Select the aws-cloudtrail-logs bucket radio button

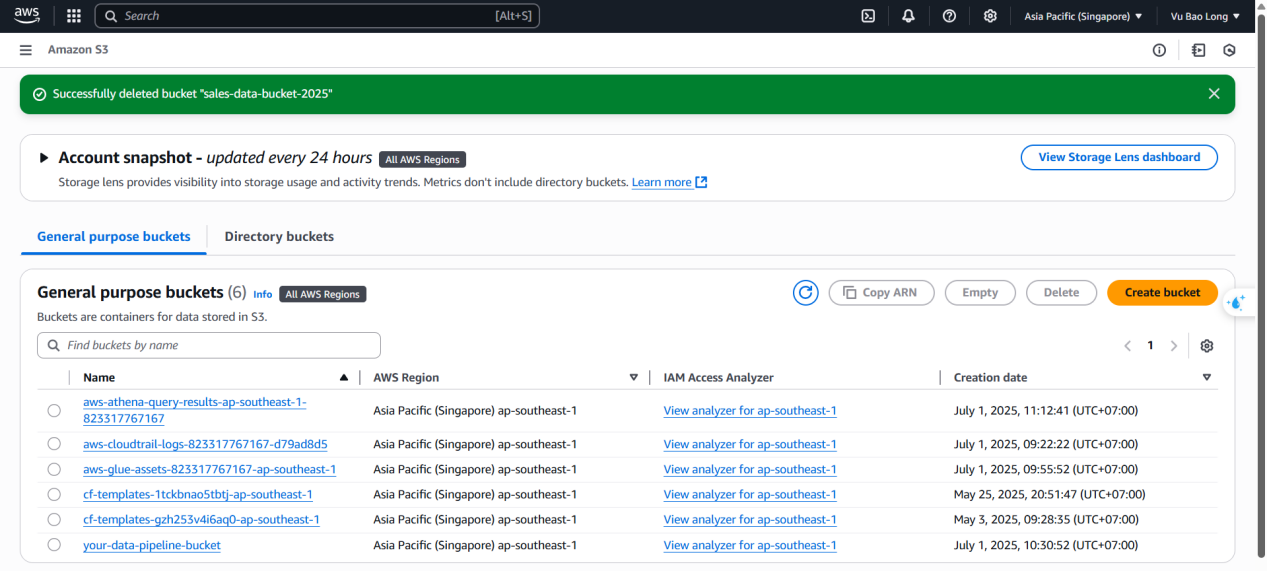point(54,444)
